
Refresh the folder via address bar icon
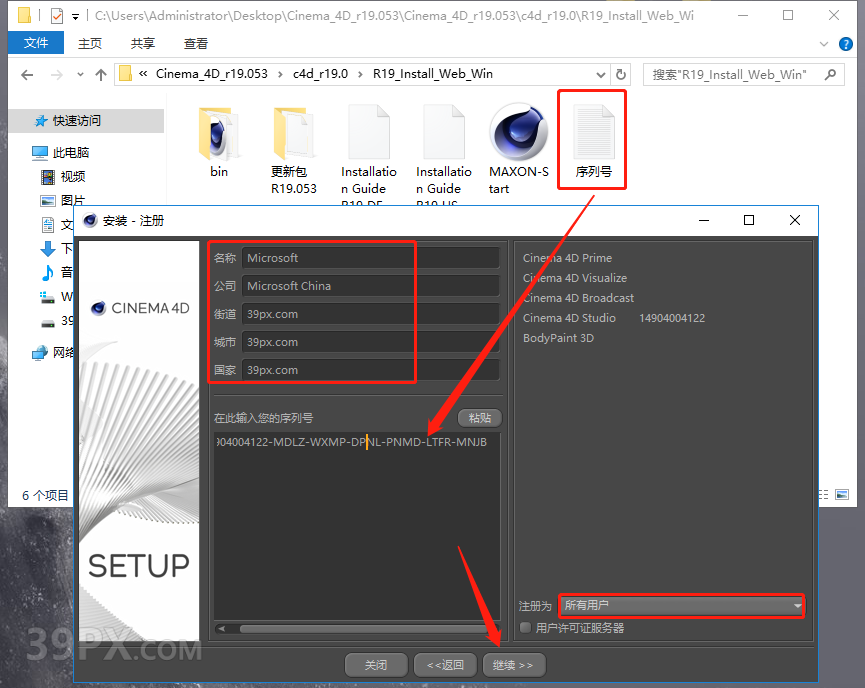point(621,74)
